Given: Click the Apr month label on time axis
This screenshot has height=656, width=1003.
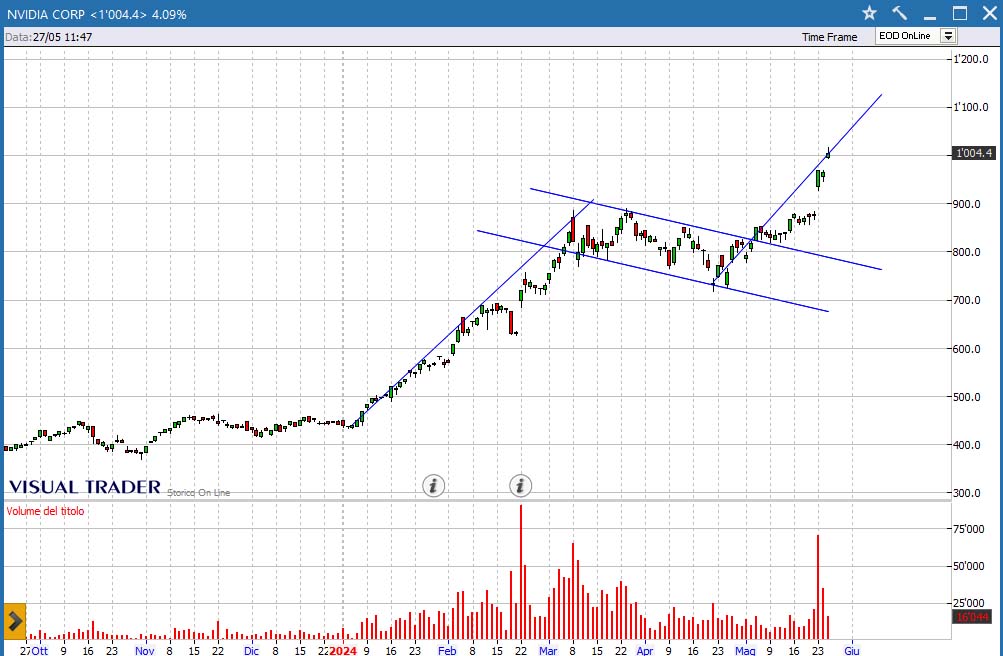Looking at the screenshot, I should click(645, 650).
